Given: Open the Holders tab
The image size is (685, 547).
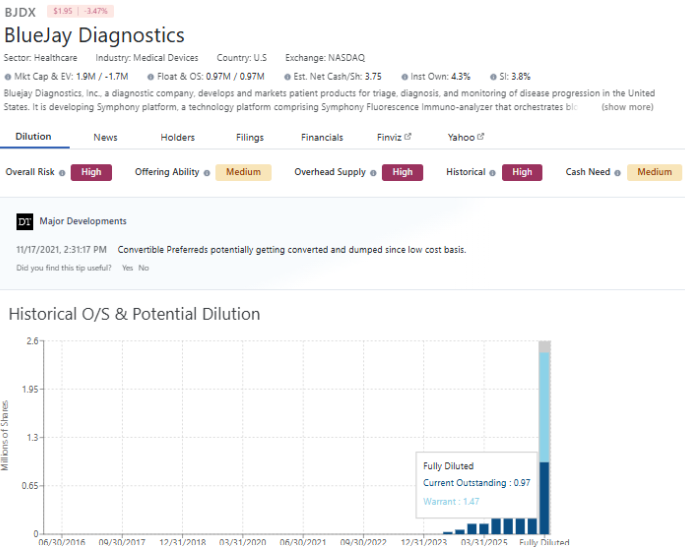Looking at the screenshot, I should (177, 138).
